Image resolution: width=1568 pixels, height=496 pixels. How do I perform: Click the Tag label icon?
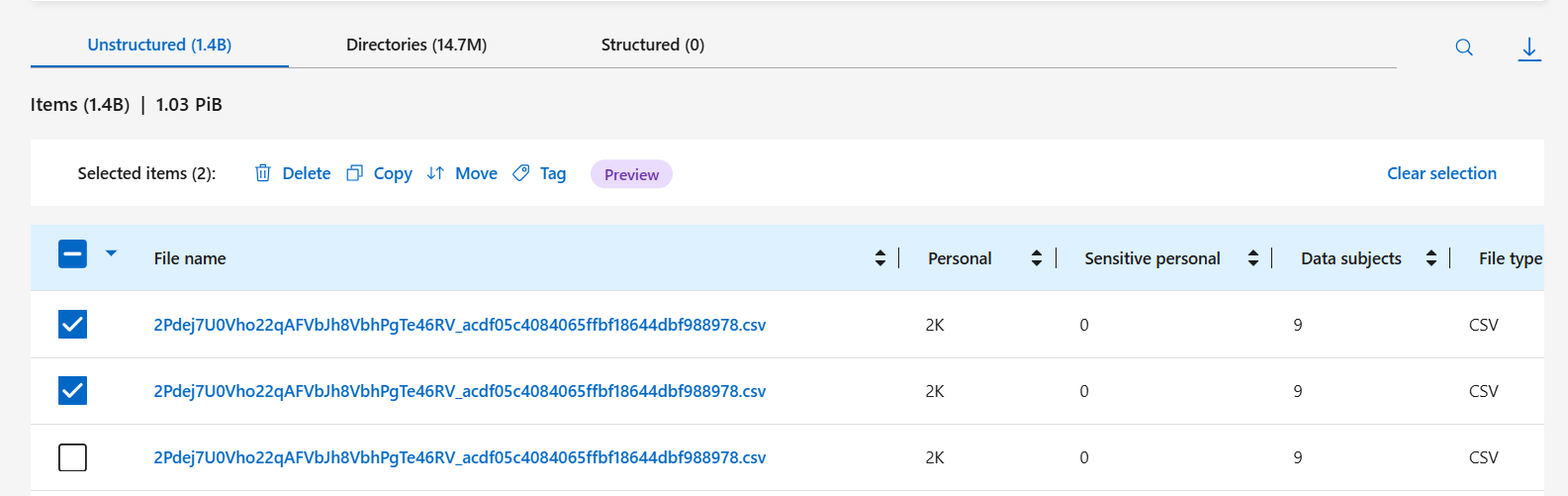coord(521,173)
